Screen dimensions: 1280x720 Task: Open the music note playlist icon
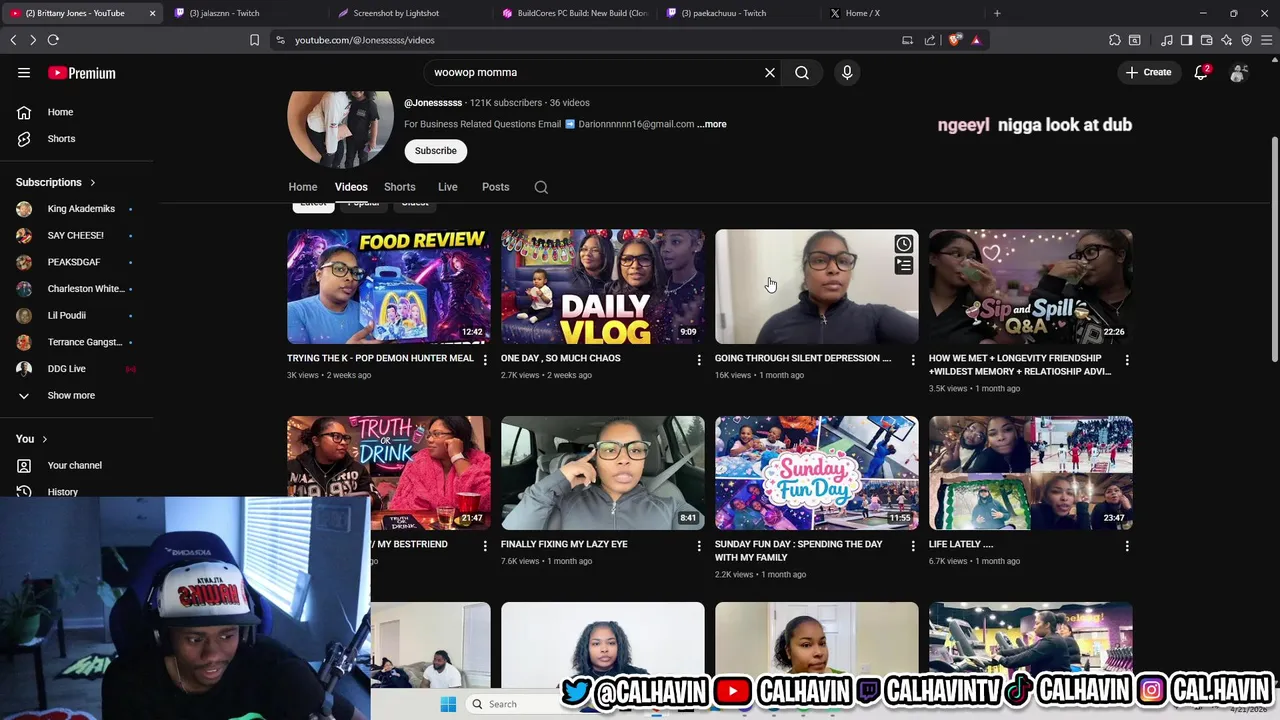tap(1167, 40)
